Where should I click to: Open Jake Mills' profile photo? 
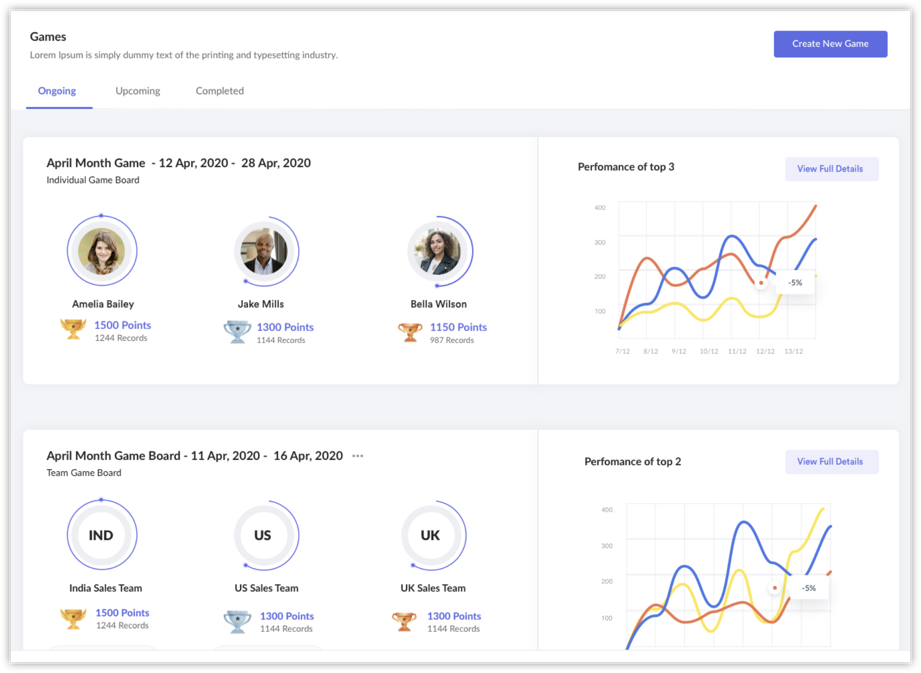pos(263,251)
